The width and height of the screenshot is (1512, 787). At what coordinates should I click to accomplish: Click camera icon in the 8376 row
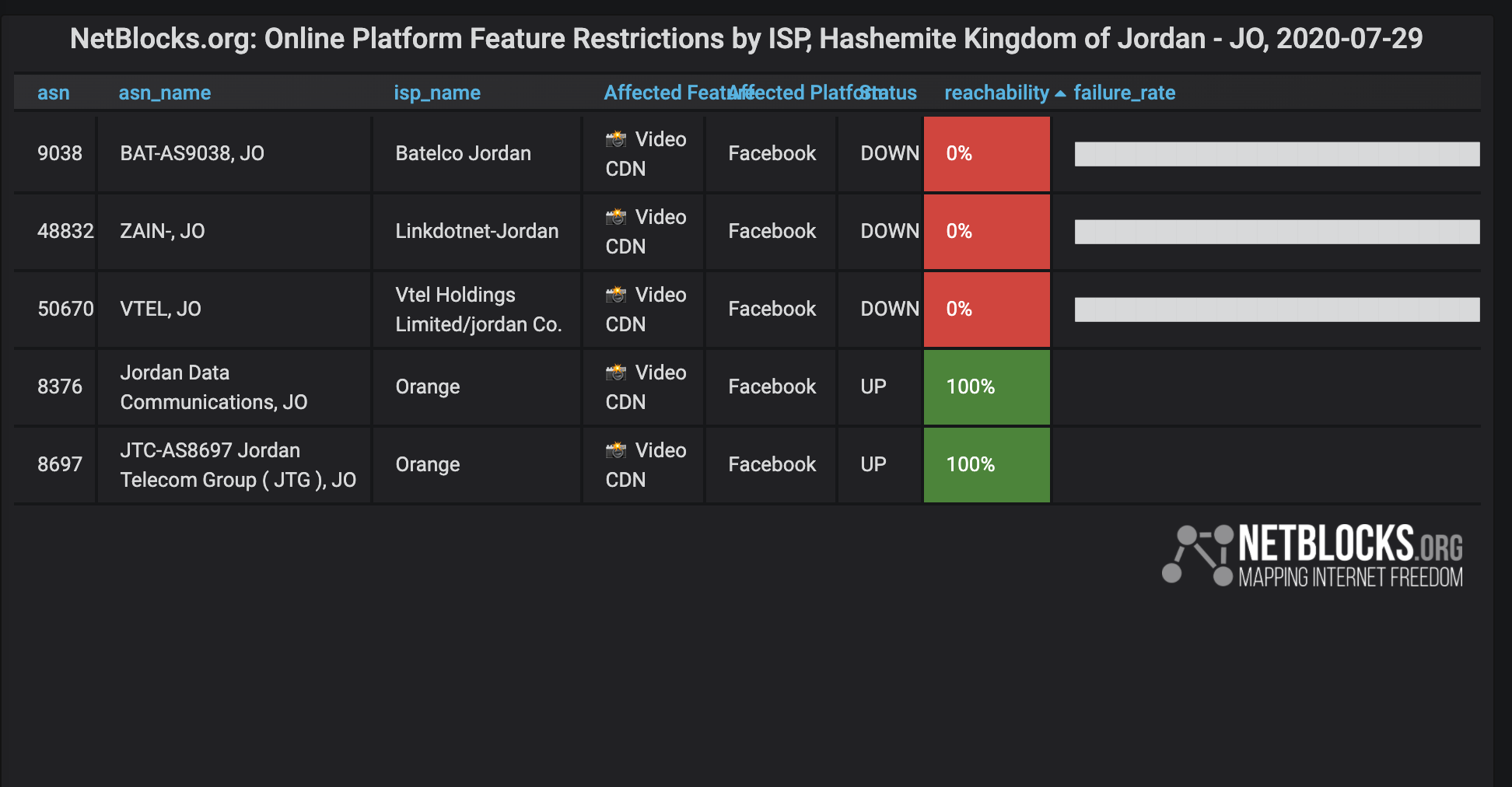(x=616, y=373)
